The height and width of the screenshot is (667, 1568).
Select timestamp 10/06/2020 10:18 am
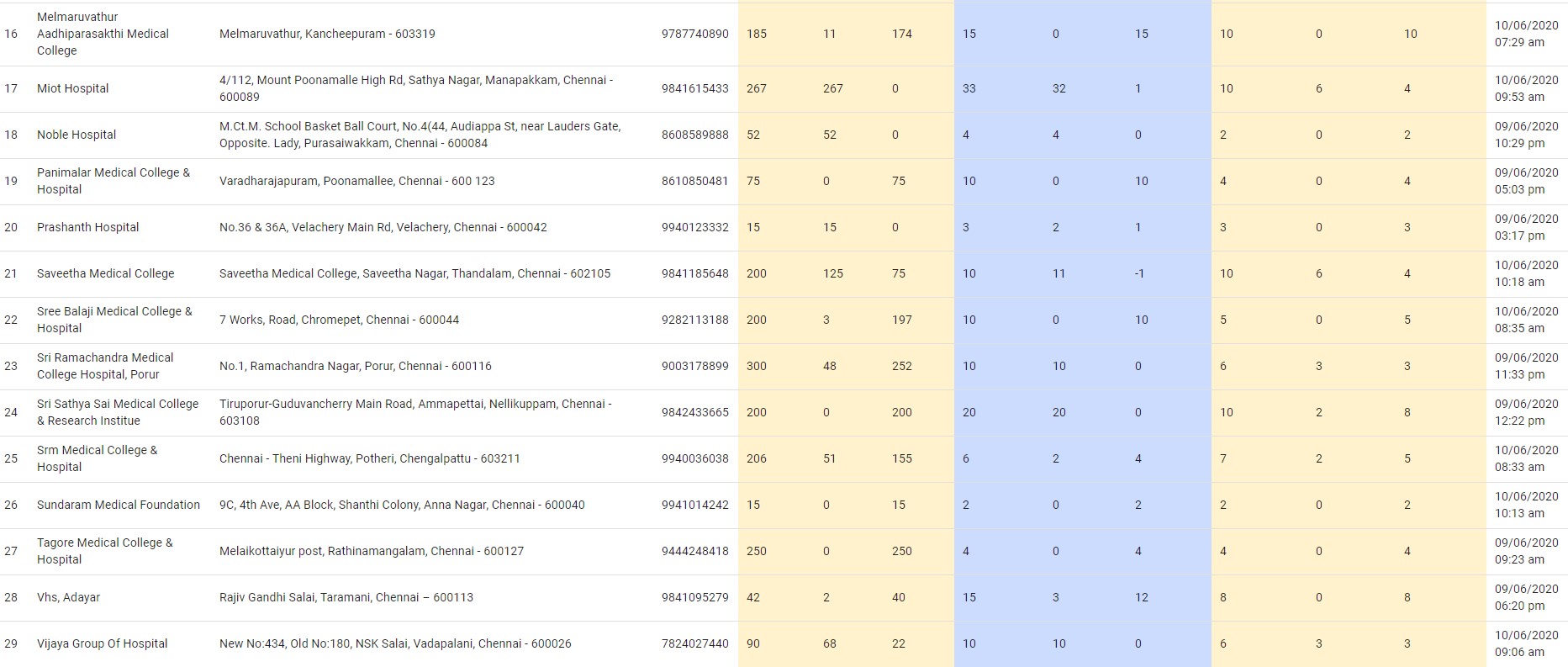pyautogui.click(x=1527, y=273)
